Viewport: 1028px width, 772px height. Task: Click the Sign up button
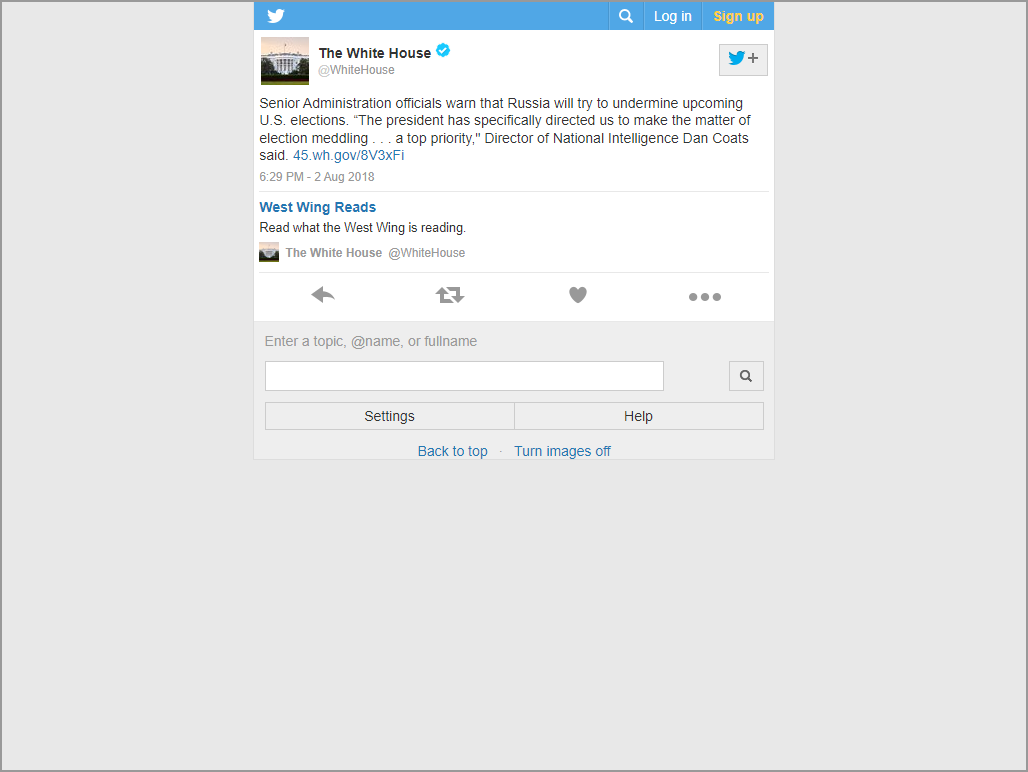[x=738, y=16]
